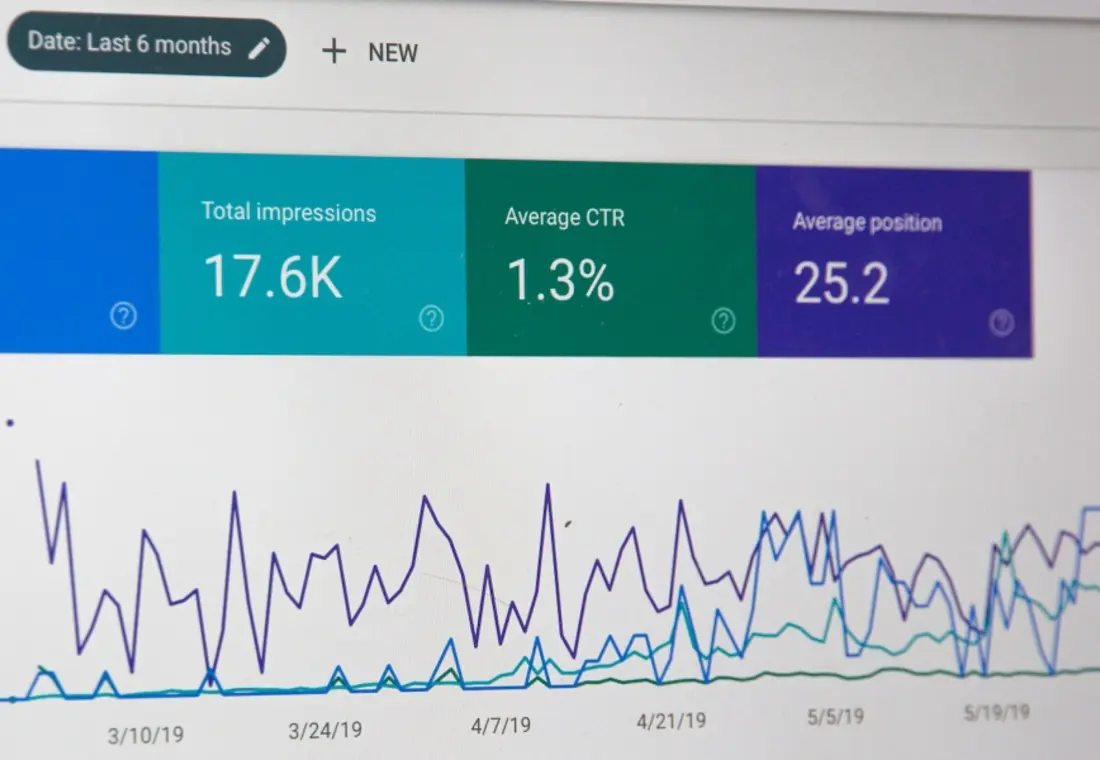This screenshot has height=760, width=1100.
Task: Click the NEW filter label
Action: coord(393,53)
